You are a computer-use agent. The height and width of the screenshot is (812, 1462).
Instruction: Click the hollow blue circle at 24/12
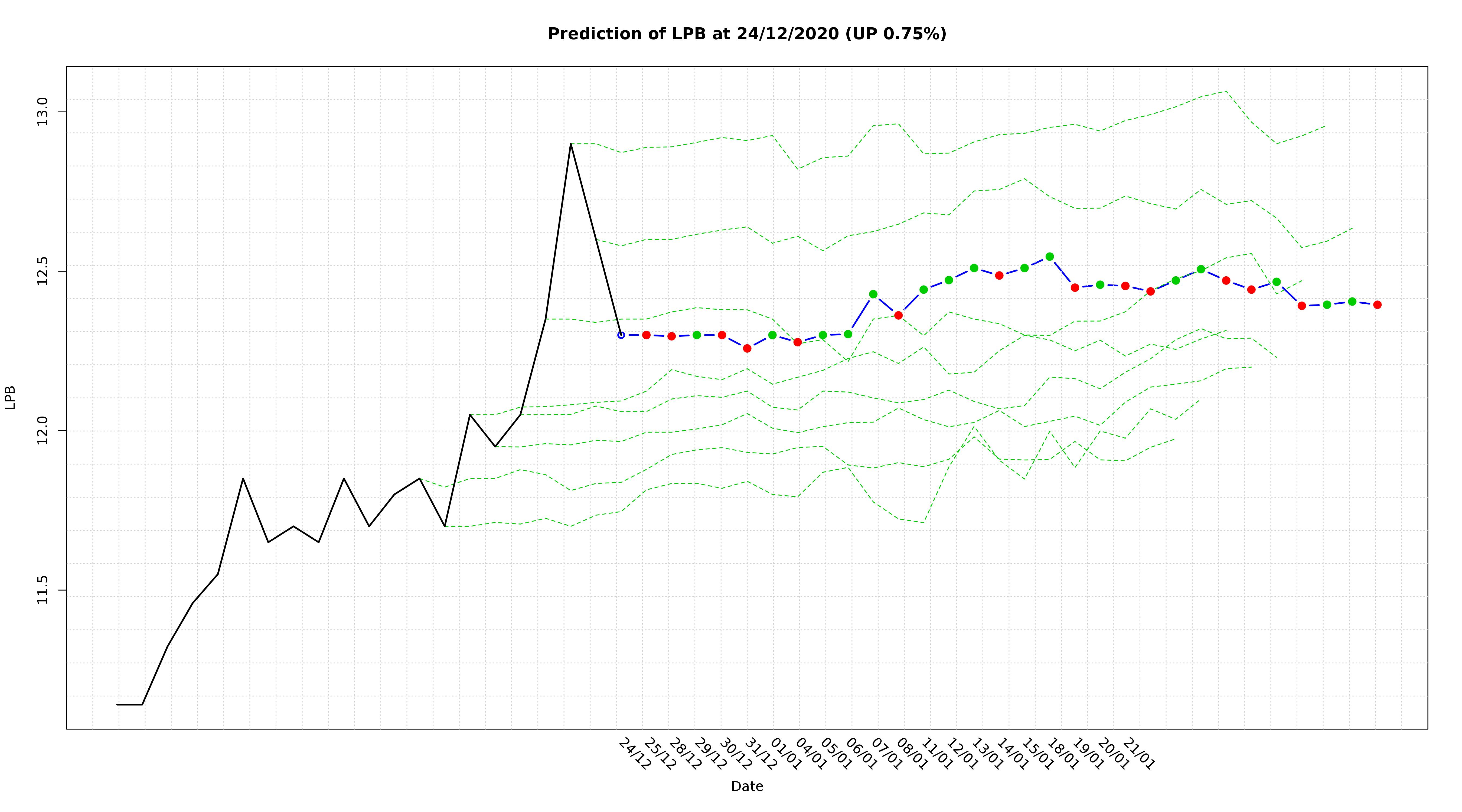[x=621, y=335]
